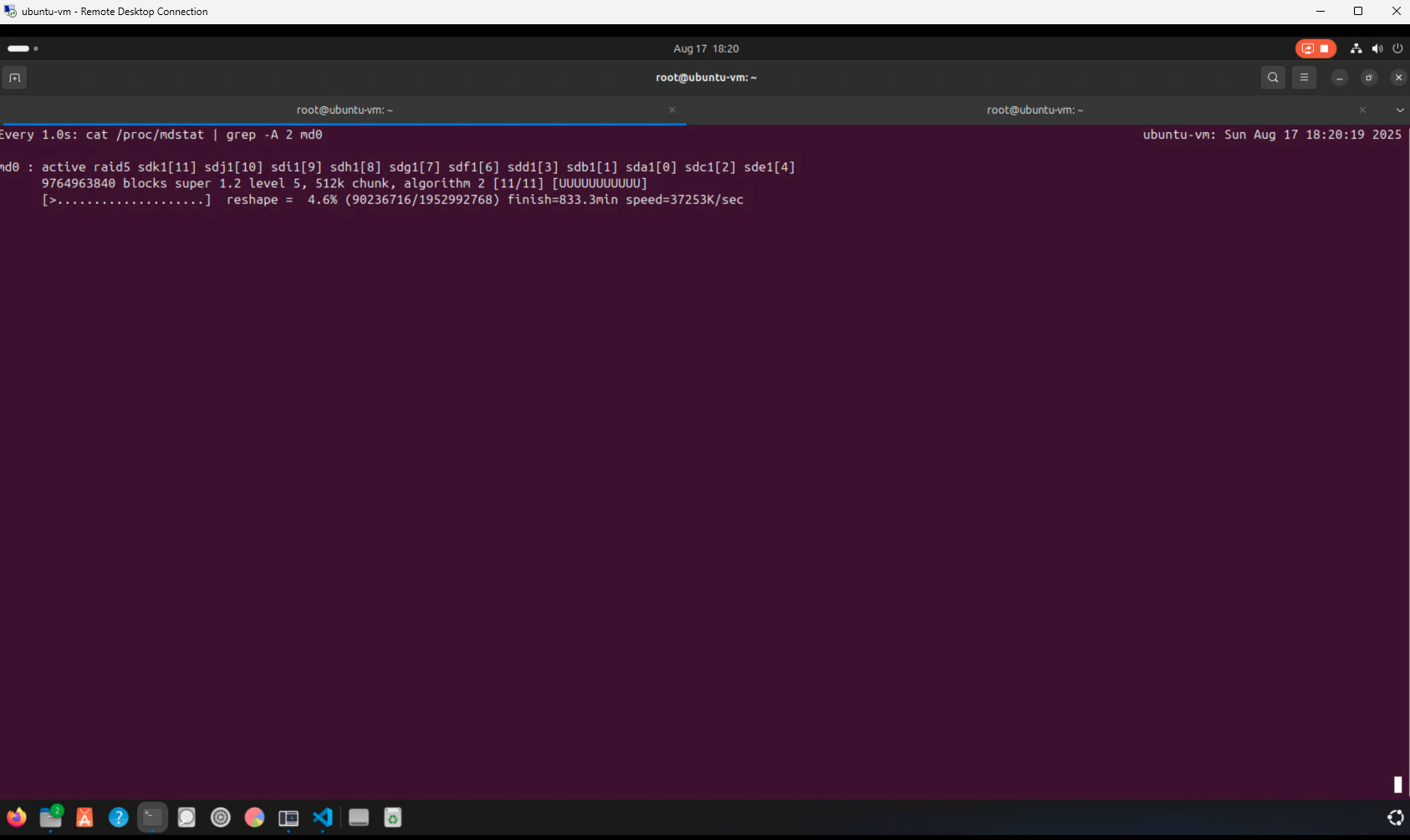Click the 'sde1[4]' device entry
Image resolution: width=1410 pixels, height=840 pixels.
pos(769,167)
